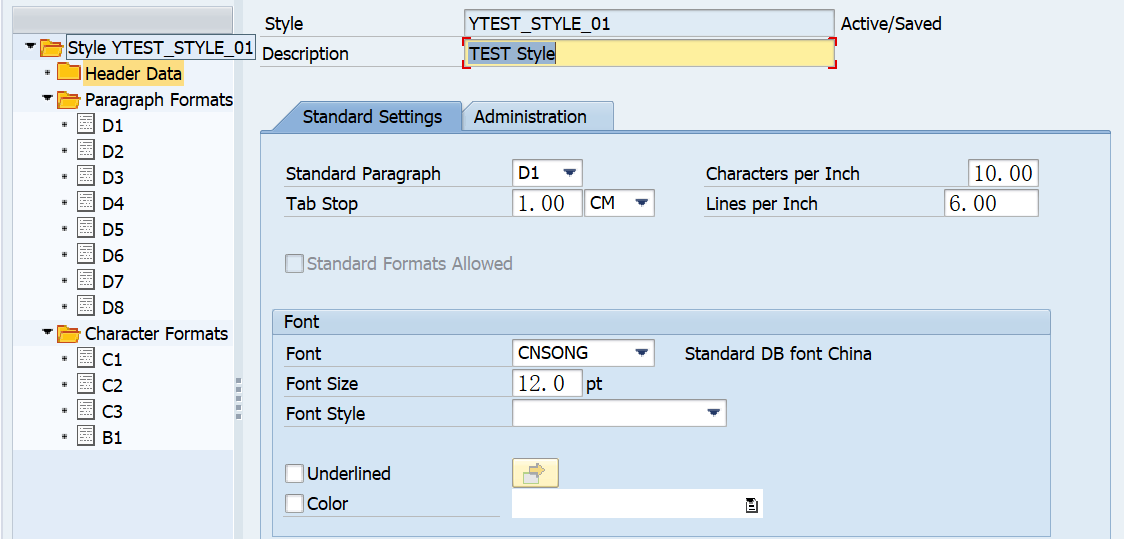The image size is (1124, 539).
Task: Enable the Underlined checkbox
Action: (295, 474)
